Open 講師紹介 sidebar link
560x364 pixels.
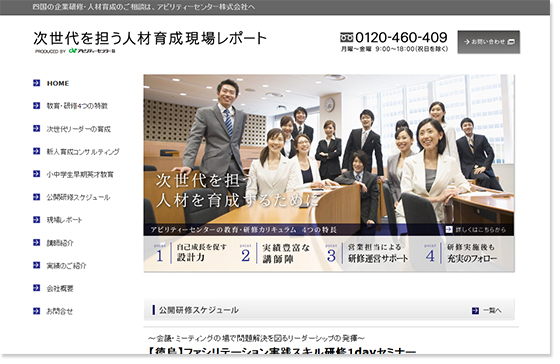pos(60,243)
